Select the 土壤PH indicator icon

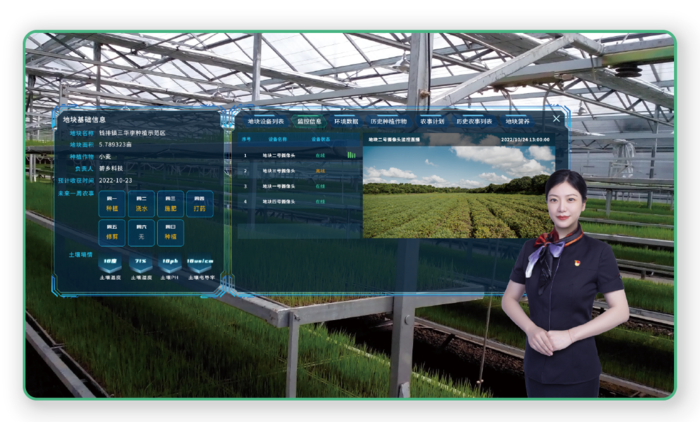171,262
